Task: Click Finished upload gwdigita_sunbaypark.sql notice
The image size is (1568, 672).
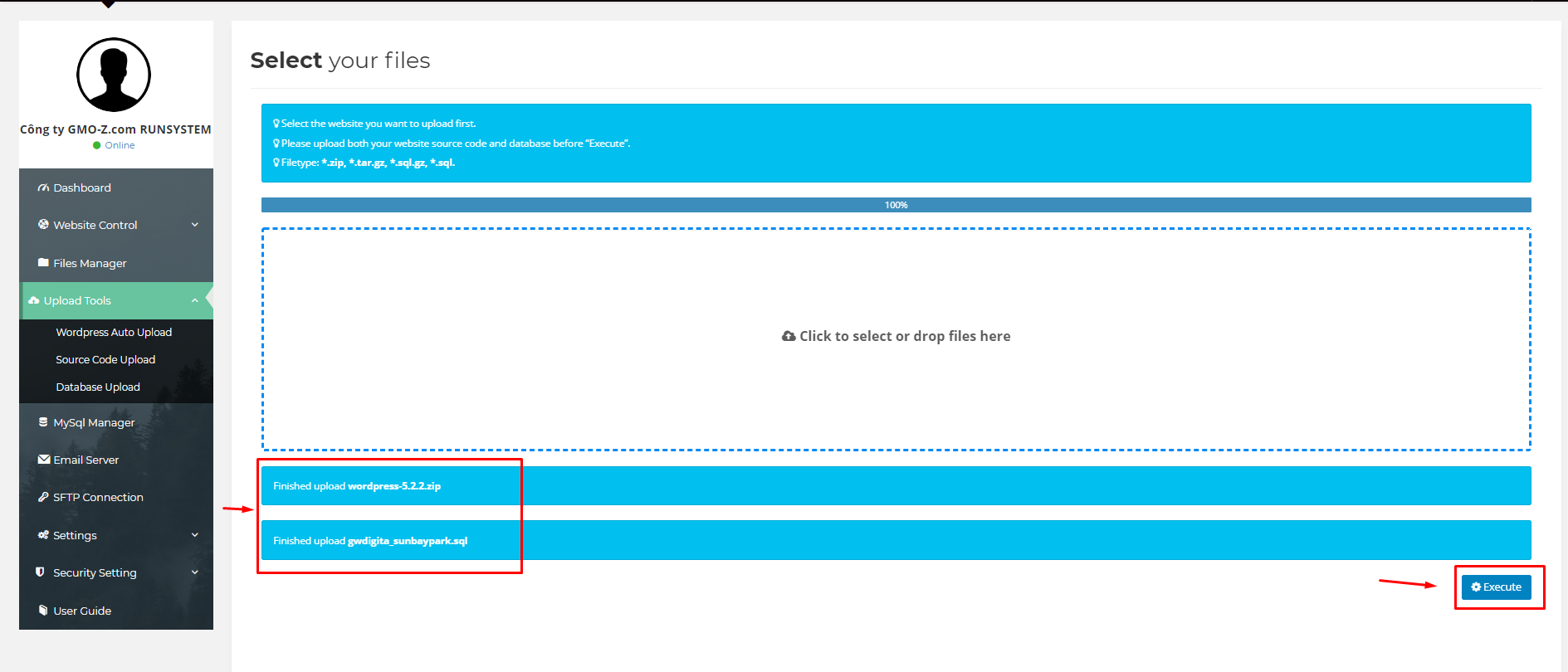Action: pyautogui.click(x=896, y=540)
